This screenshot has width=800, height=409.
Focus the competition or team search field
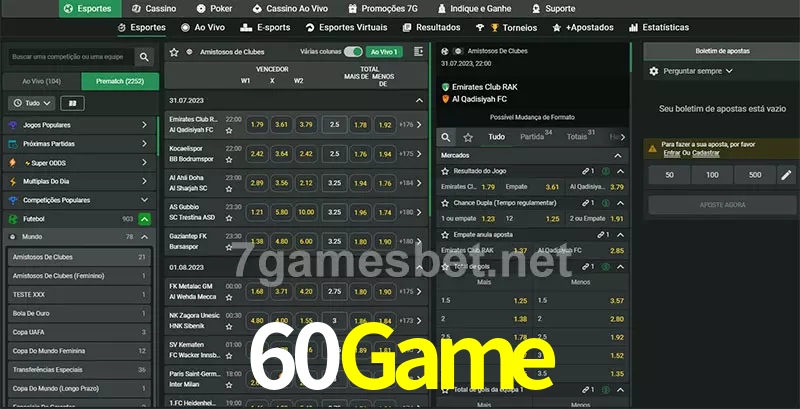(71, 57)
